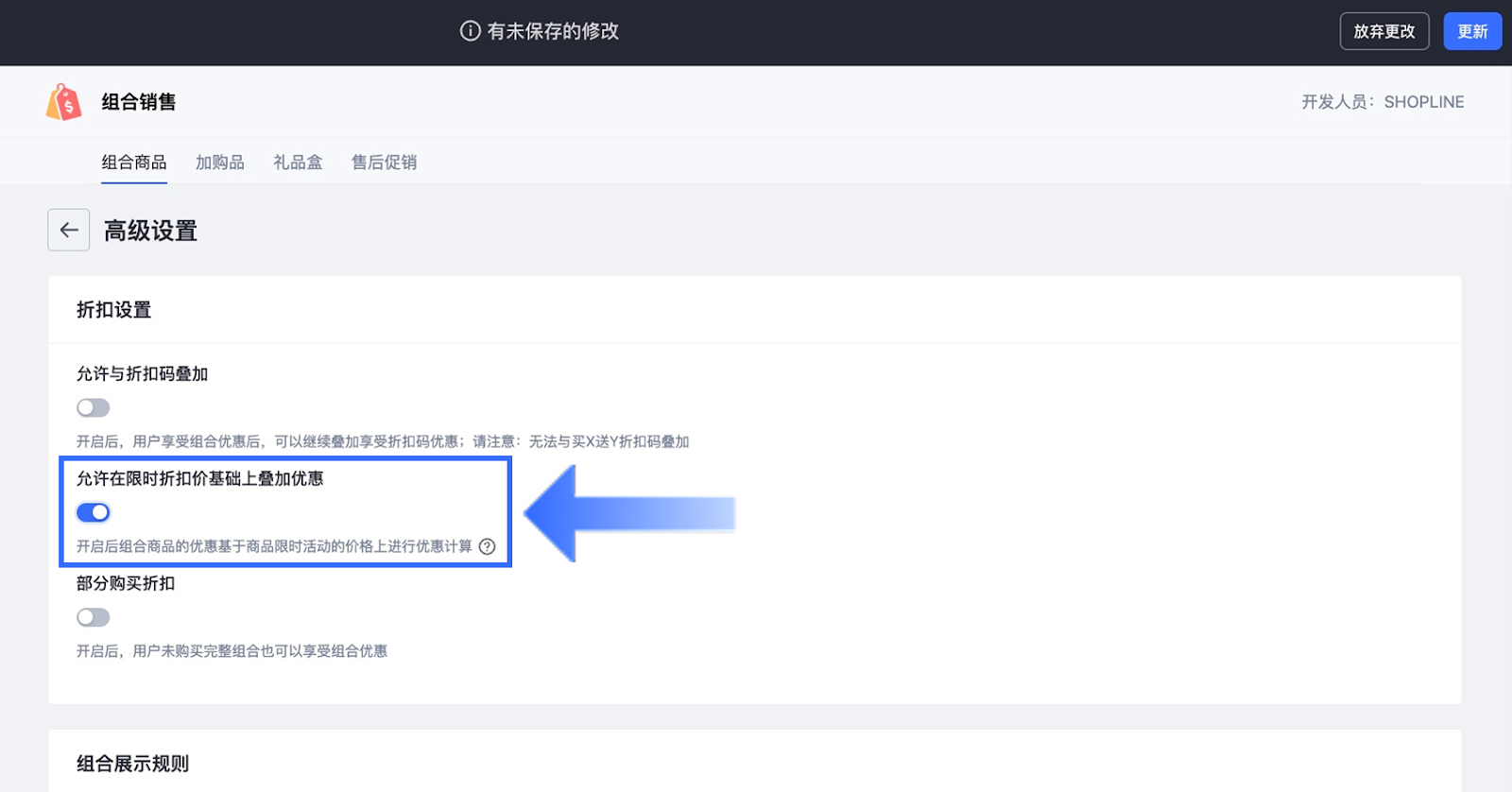Select the 礼品盒 tab

(298, 163)
